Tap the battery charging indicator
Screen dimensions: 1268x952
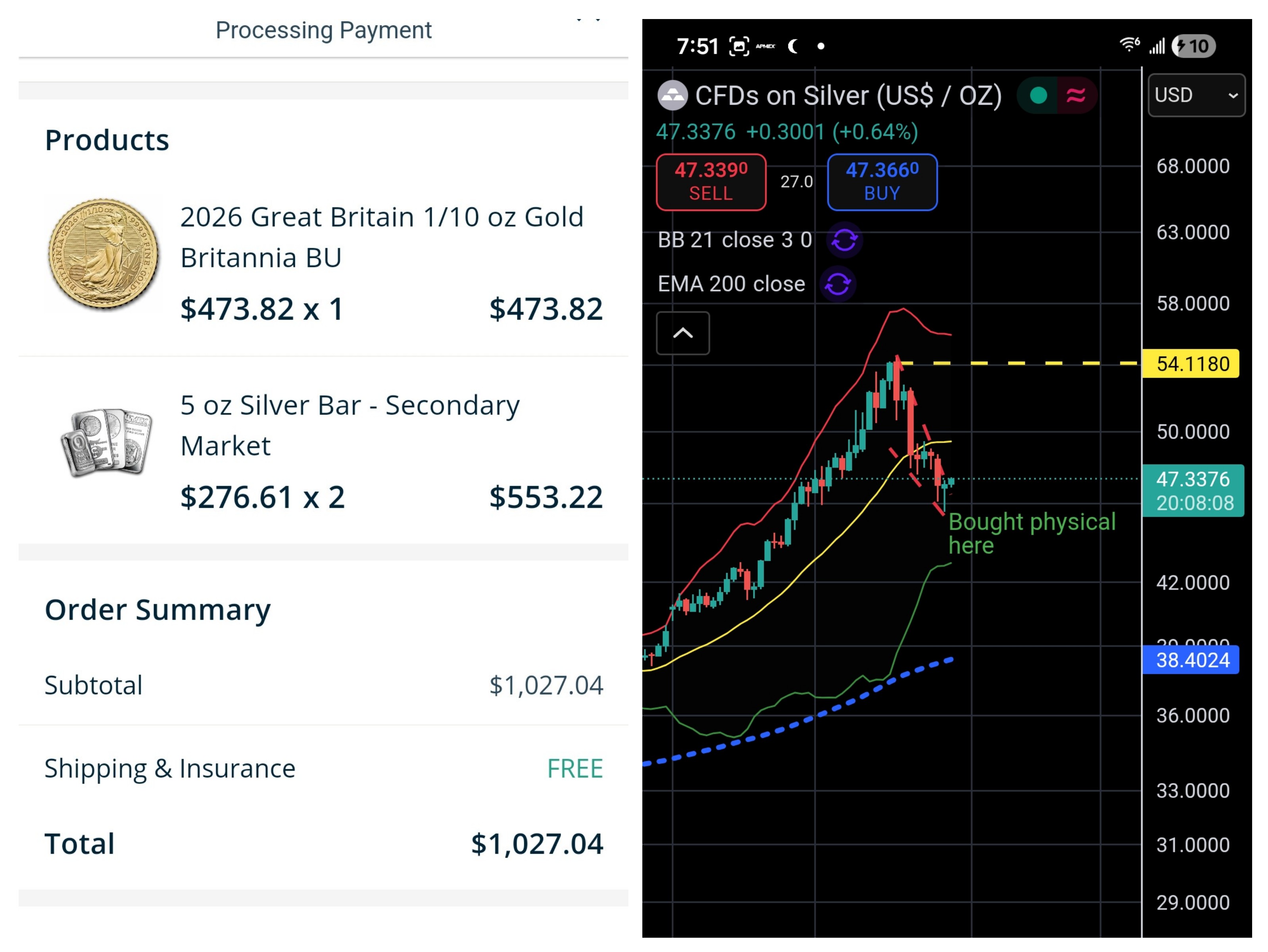1193,46
